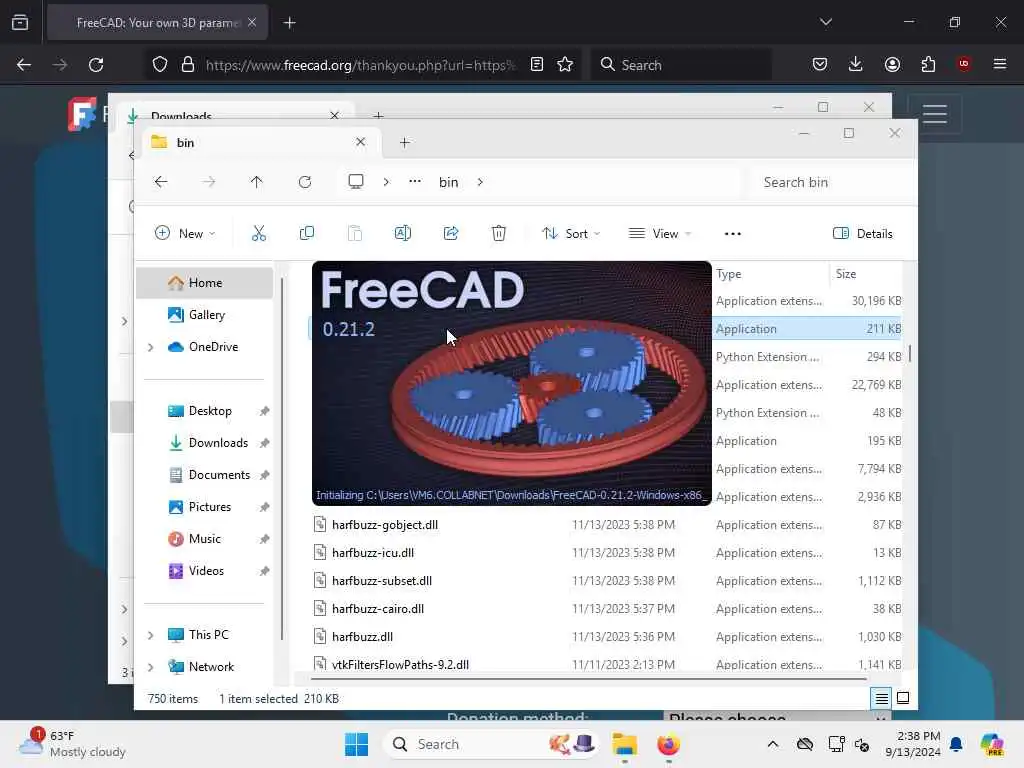
Task: Click the Delete trash icon in Explorer toolbar
Action: coord(498,233)
